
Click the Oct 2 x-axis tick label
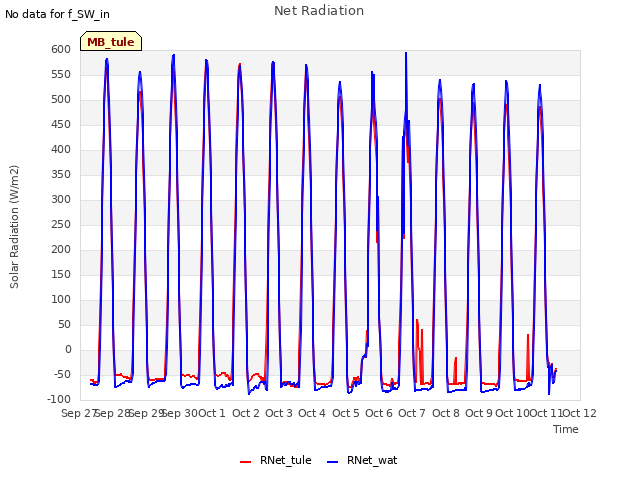point(246,413)
